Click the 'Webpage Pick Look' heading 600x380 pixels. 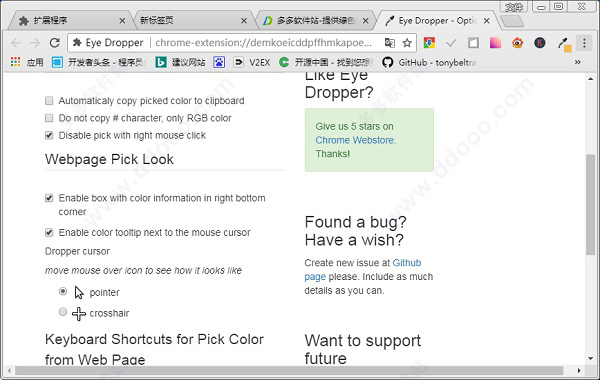click(x=109, y=159)
